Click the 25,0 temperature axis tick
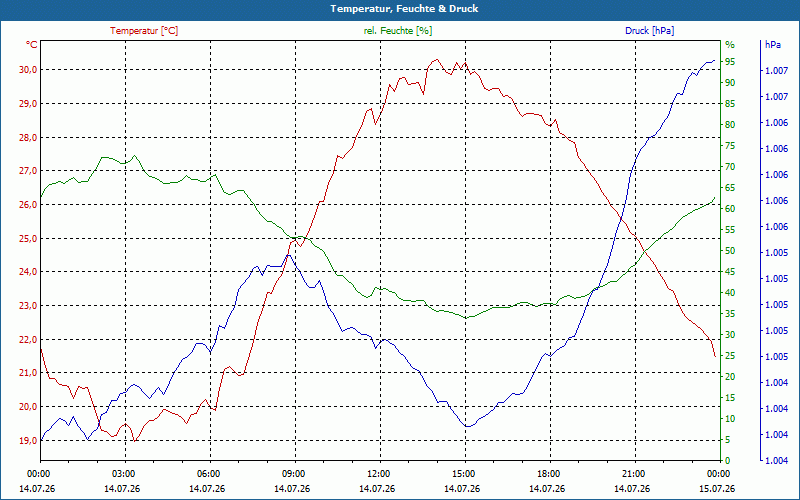 [x=29, y=238]
